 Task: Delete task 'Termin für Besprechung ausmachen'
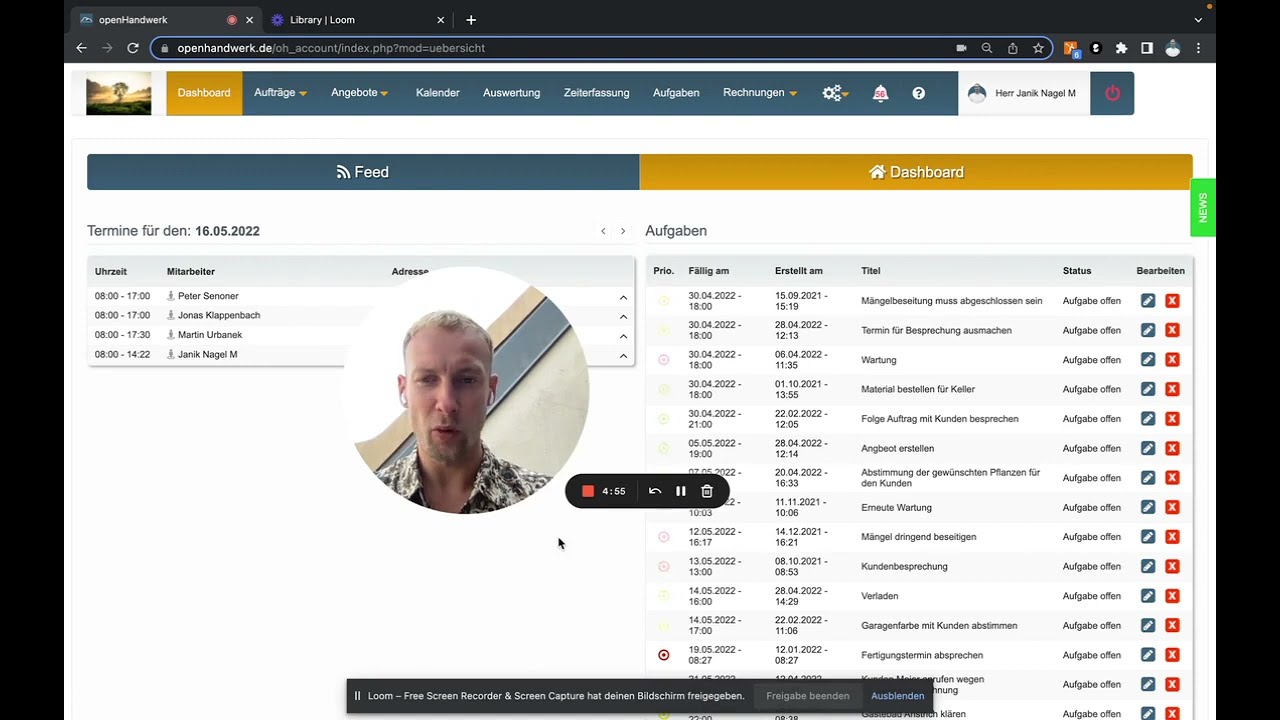click(1172, 330)
